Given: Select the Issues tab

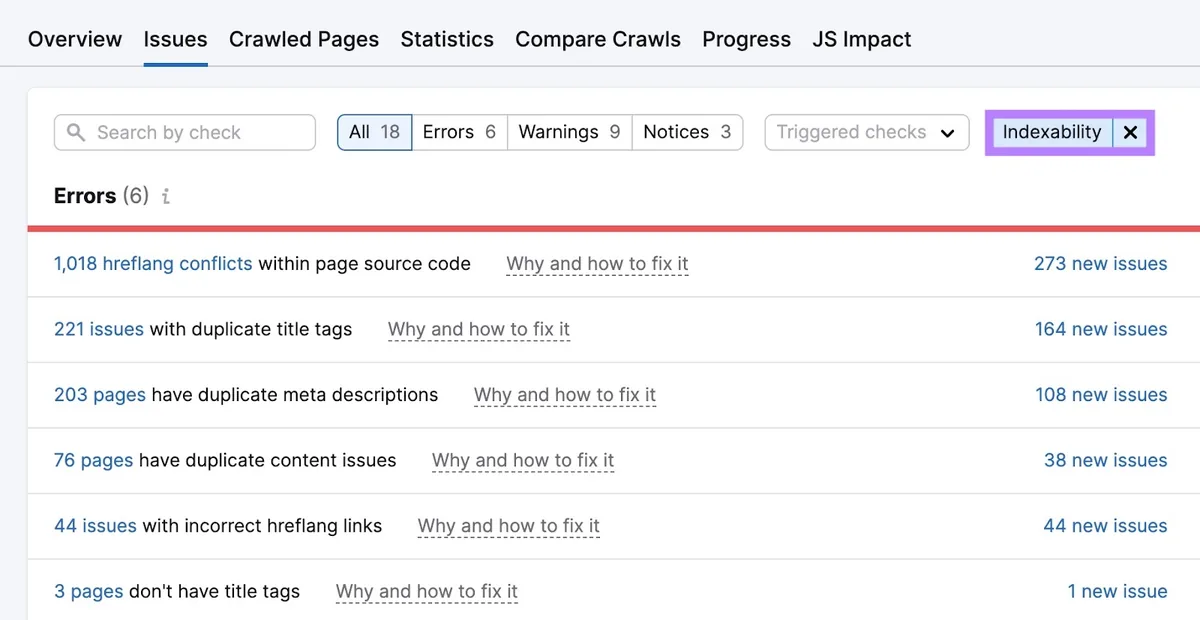Looking at the screenshot, I should (176, 39).
